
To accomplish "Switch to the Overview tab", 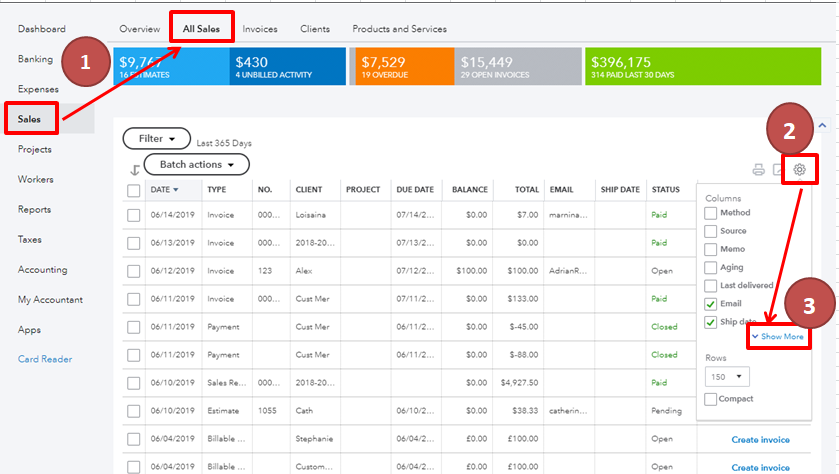I will click(x=140, y=29).
